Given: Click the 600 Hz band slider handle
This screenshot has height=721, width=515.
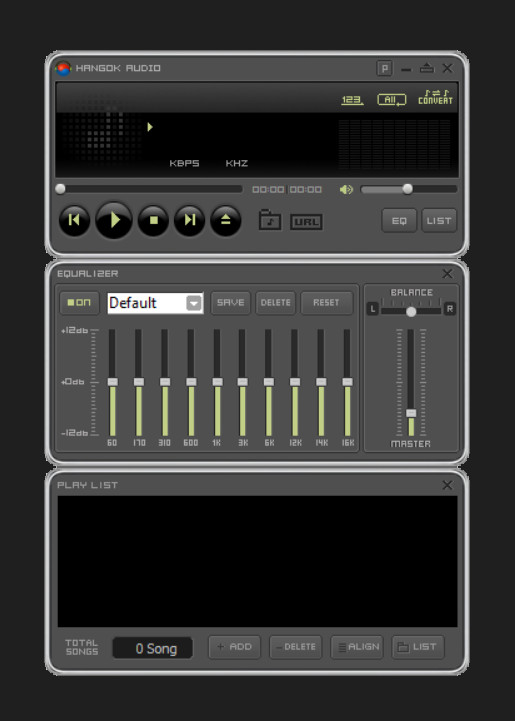Looking at the screenshot, I should [x=191, y=382].
